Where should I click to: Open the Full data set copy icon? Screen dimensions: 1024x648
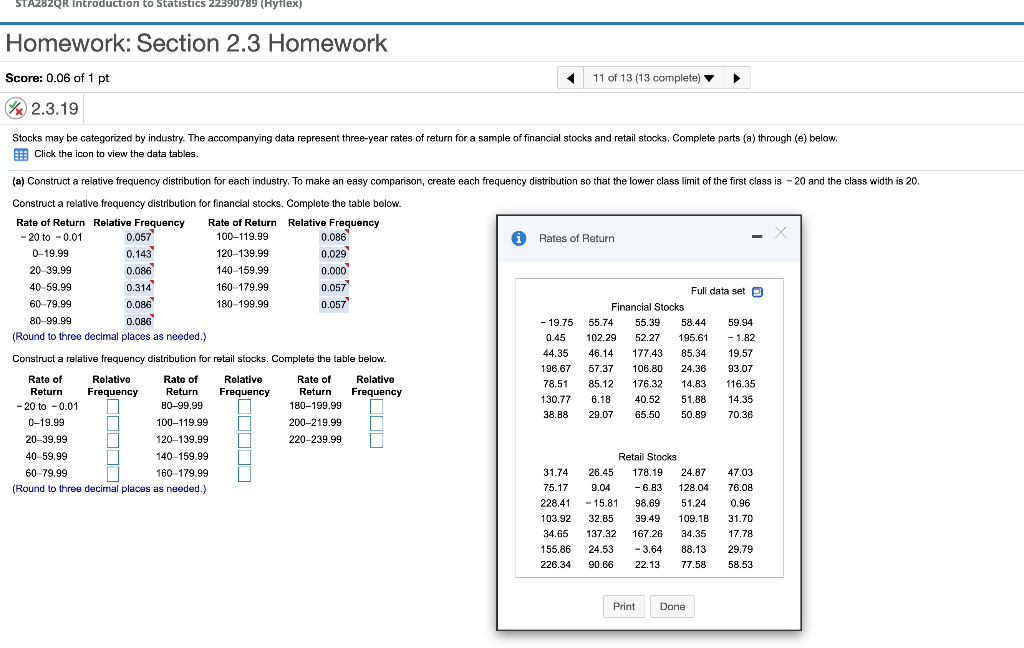(x=758, y=292)
